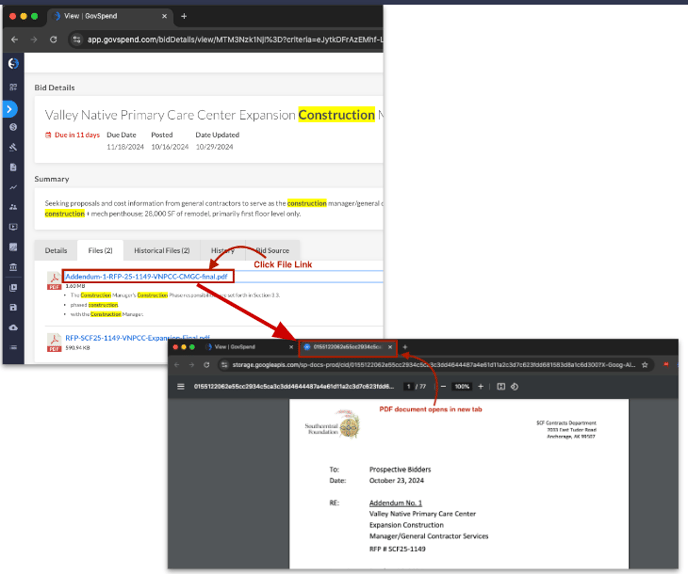This screenshot has height=574, width=688.
Task: Go back in the PDF browser window
Action: [x=177, y=365]
